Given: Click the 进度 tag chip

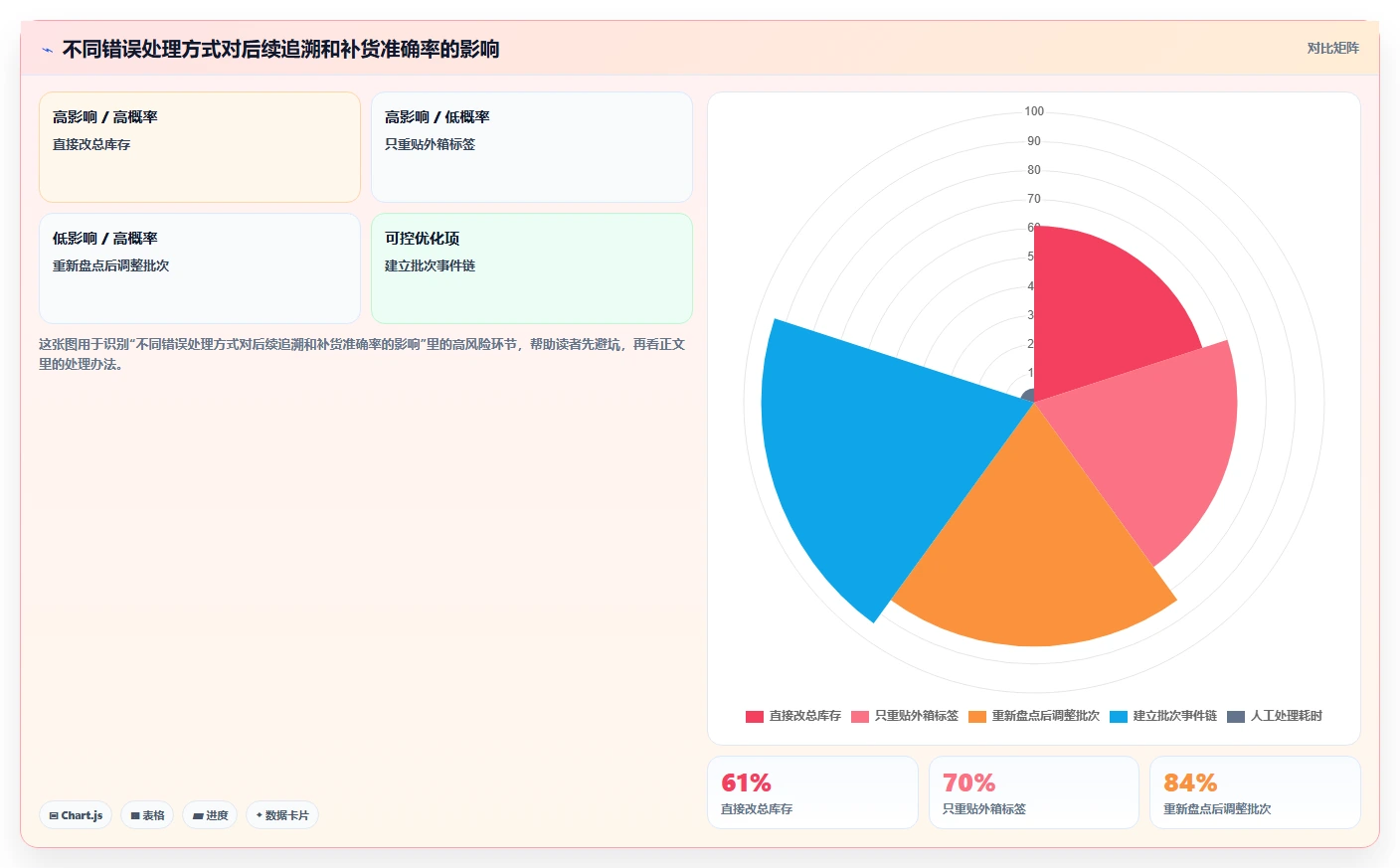Looking at the screenshot, I should click(x=210, y=815).
